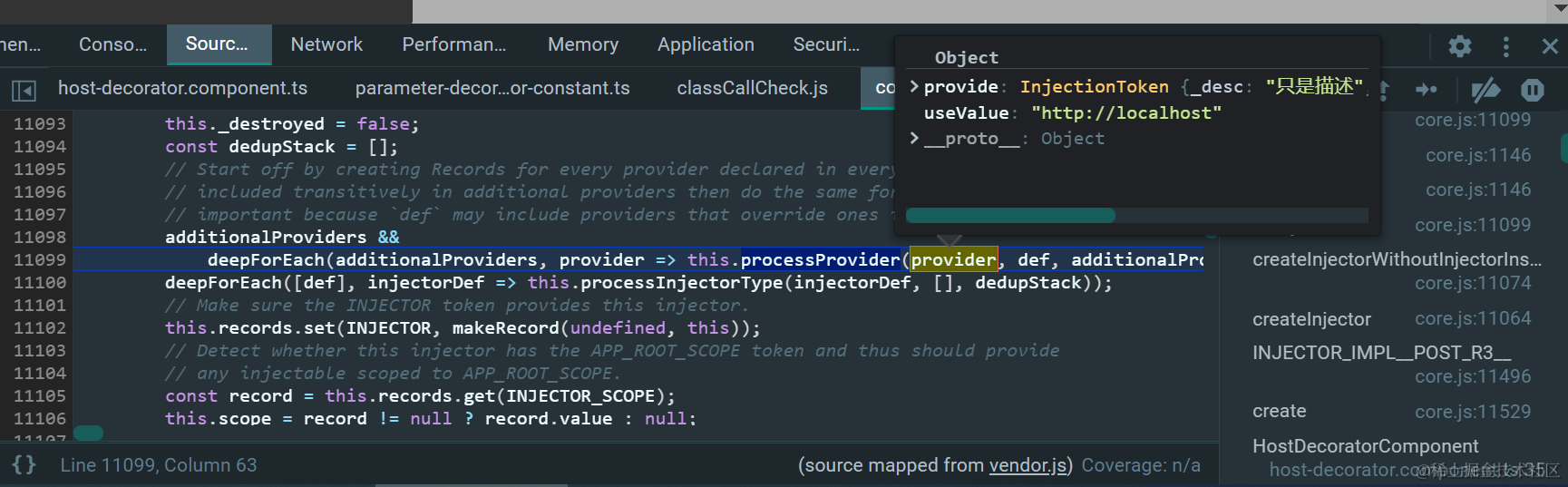
Task: Toggle pause on exceptions
Action: coord(1533,90)
